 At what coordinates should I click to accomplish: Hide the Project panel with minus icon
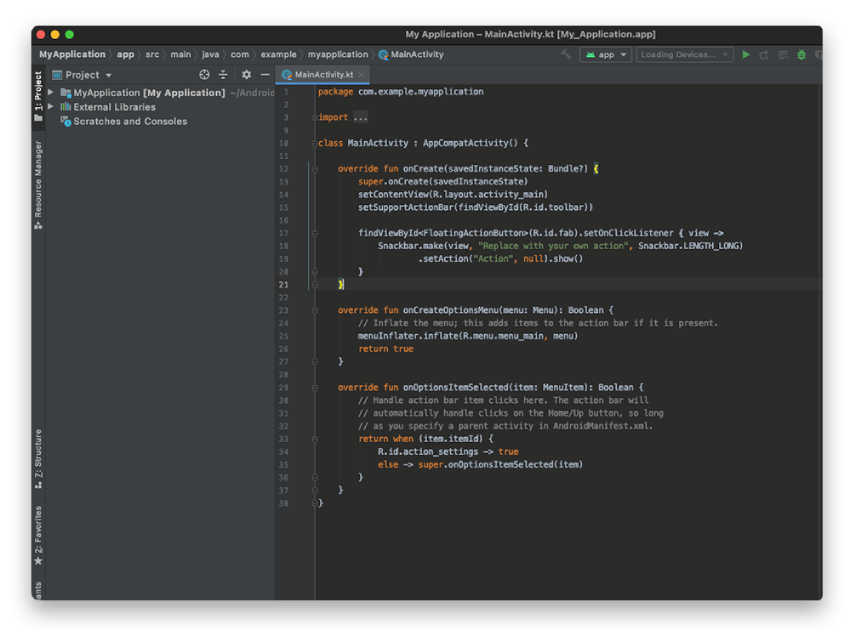click(x=265, y=75)
